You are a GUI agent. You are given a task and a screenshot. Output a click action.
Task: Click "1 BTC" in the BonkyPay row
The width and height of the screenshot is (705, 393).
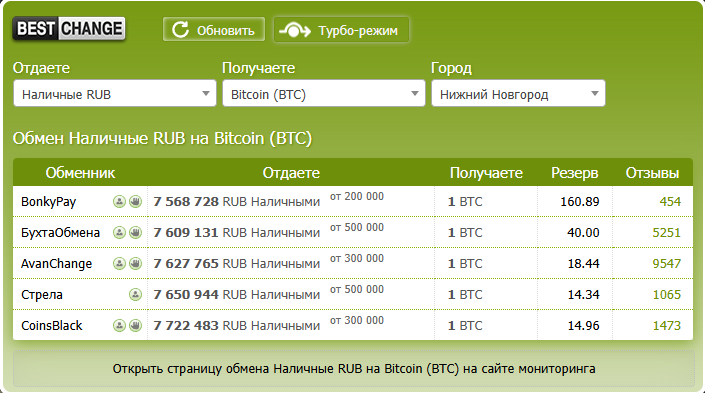point(465,201)
